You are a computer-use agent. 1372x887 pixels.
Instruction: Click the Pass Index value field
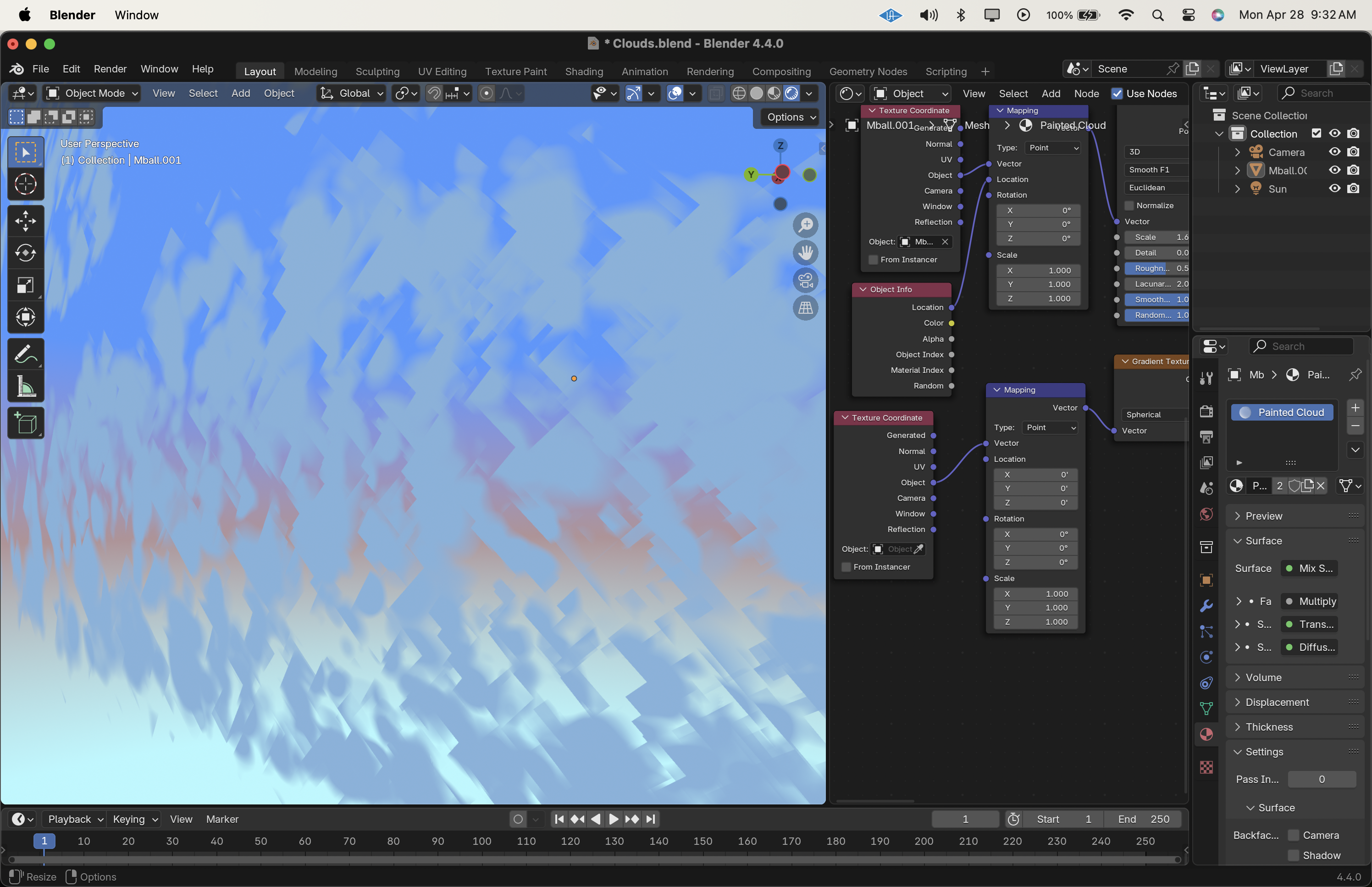point(1322,779)
